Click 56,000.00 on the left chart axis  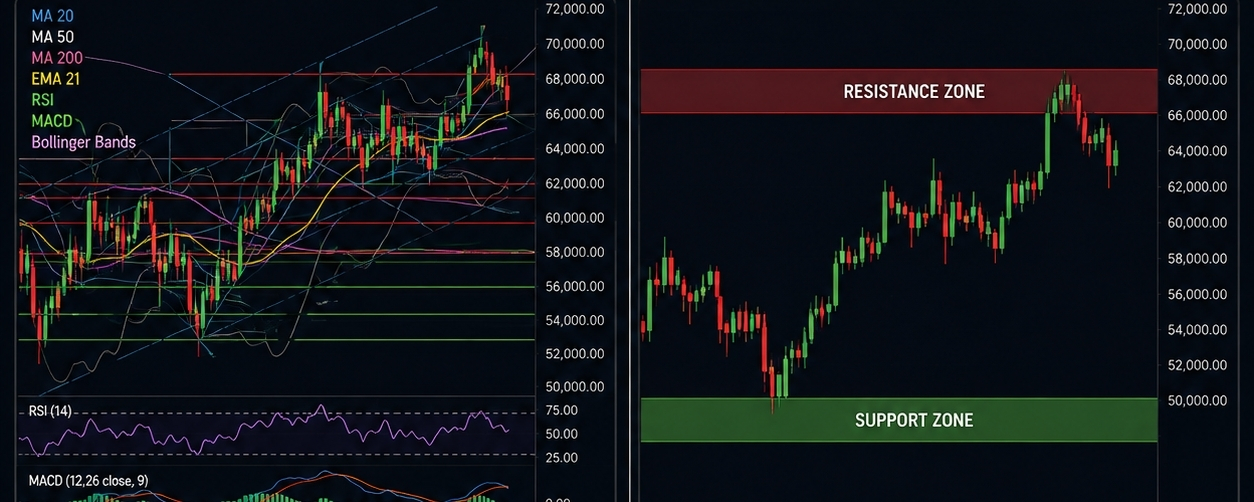coord(574,287)
